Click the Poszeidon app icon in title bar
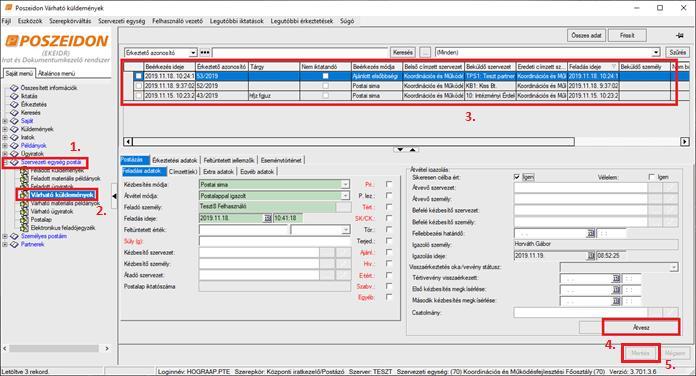This screenshot has height=376, width=696. pyautogui.click(x=8, y=8)
